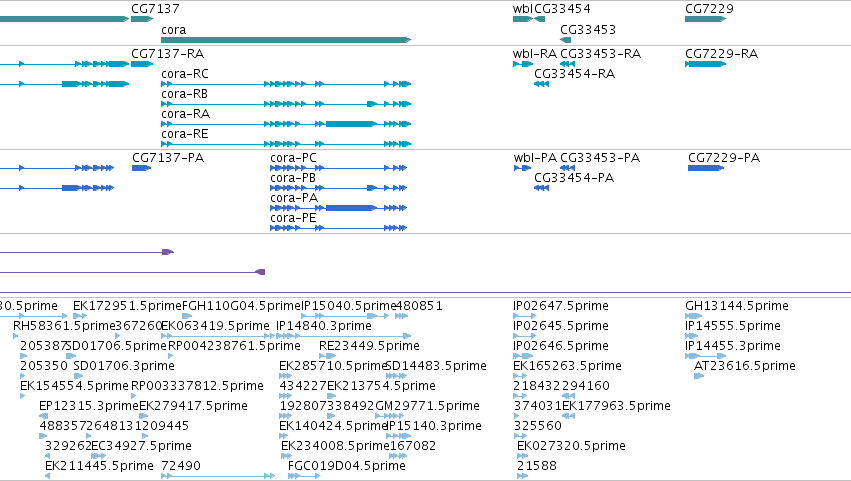This screenshot has width=851, height=481.
Task: Select EST IP02645.5prime
Action: point(561,326)
